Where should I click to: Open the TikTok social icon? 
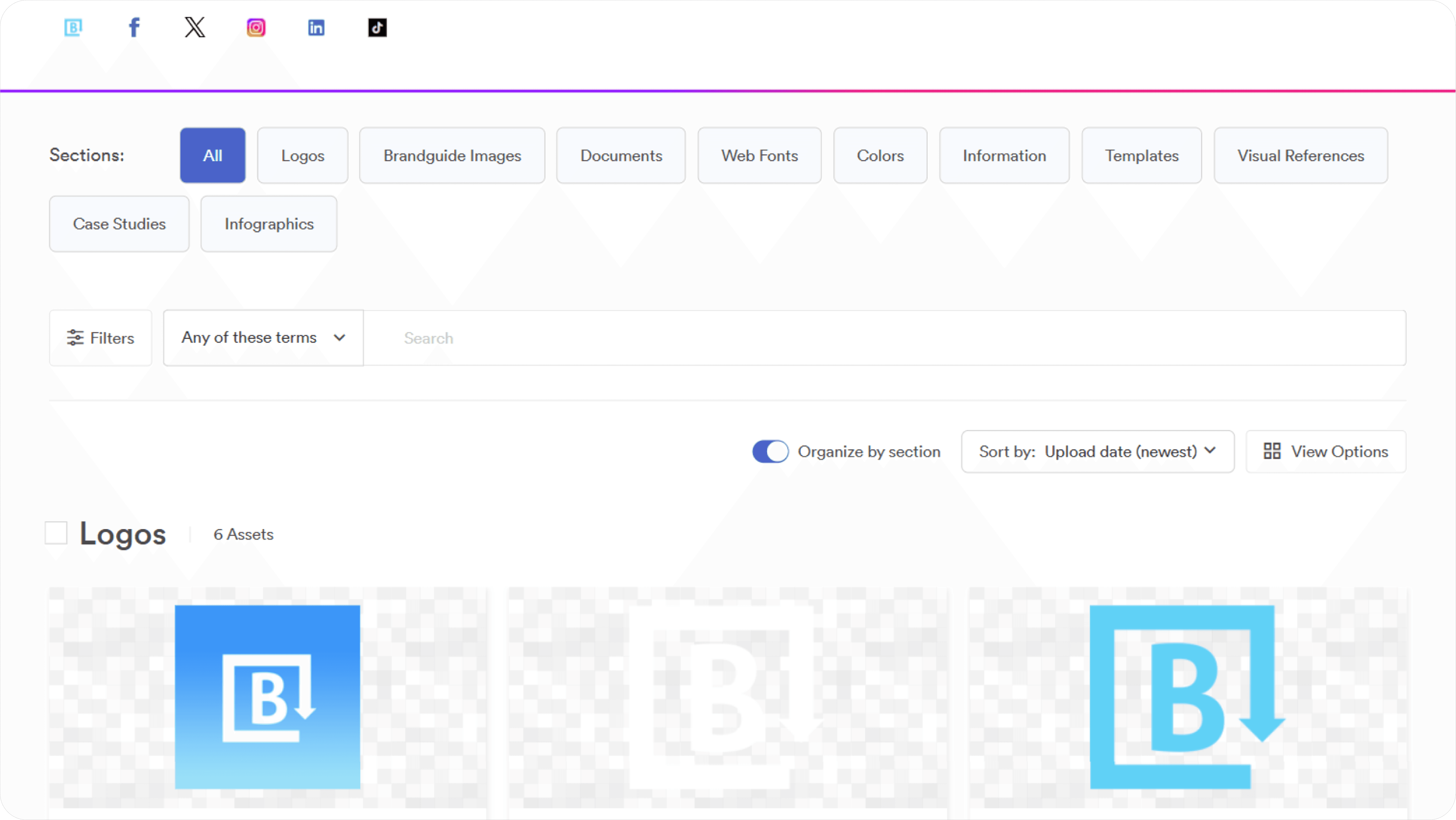coord(377,27)
